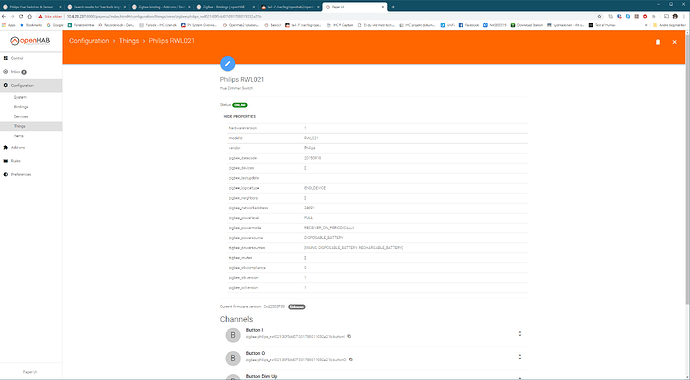The image size is (690, 380).
Task: Click the Button Dim Up channel name
Action: pyautogui.click(x=261, y=376)
